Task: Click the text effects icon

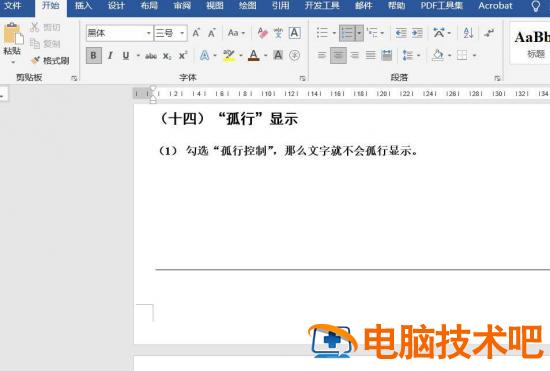Action: pyautogui.click(x=204, y=55)
